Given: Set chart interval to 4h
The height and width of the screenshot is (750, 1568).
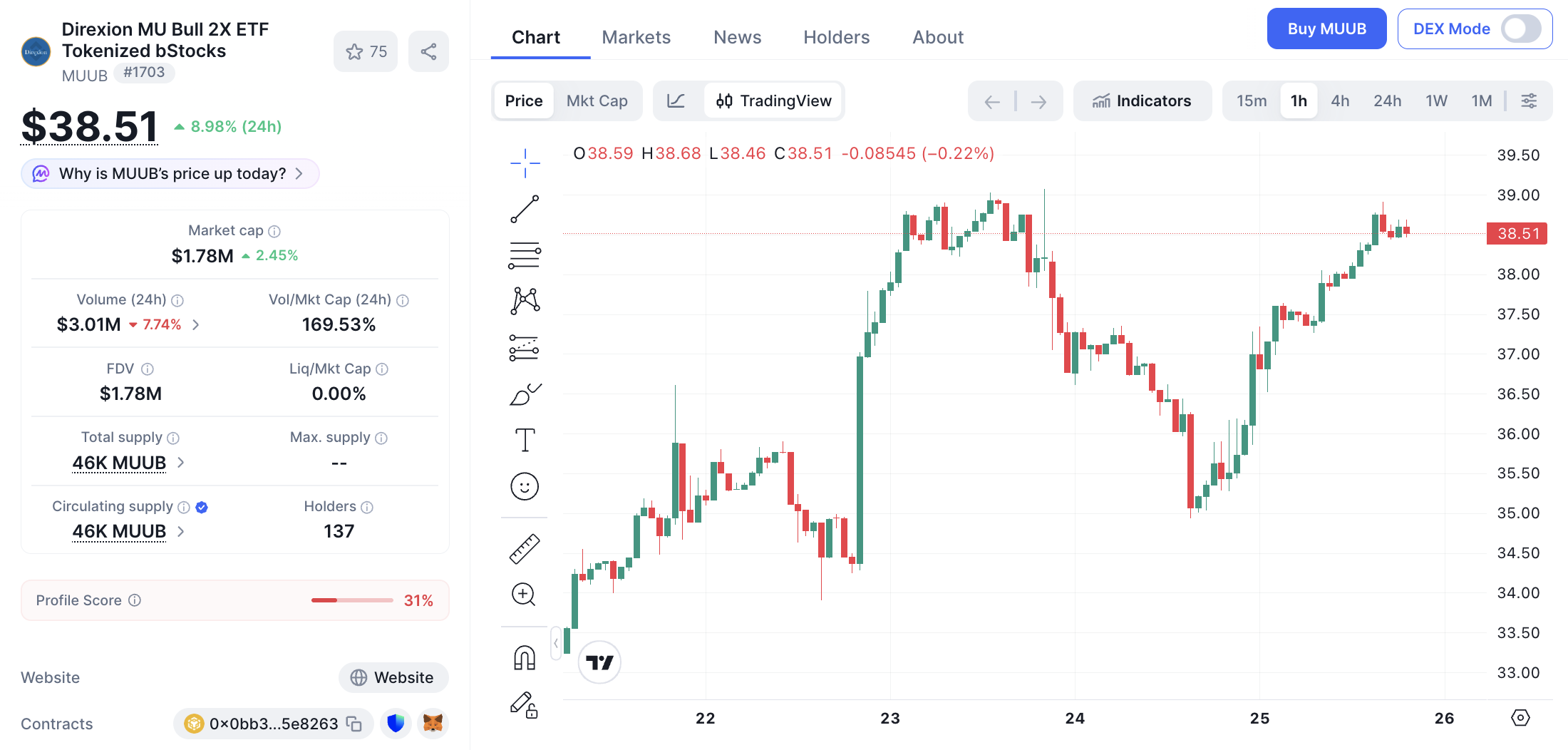Looking at the screenshot, I should [1339, 101].
